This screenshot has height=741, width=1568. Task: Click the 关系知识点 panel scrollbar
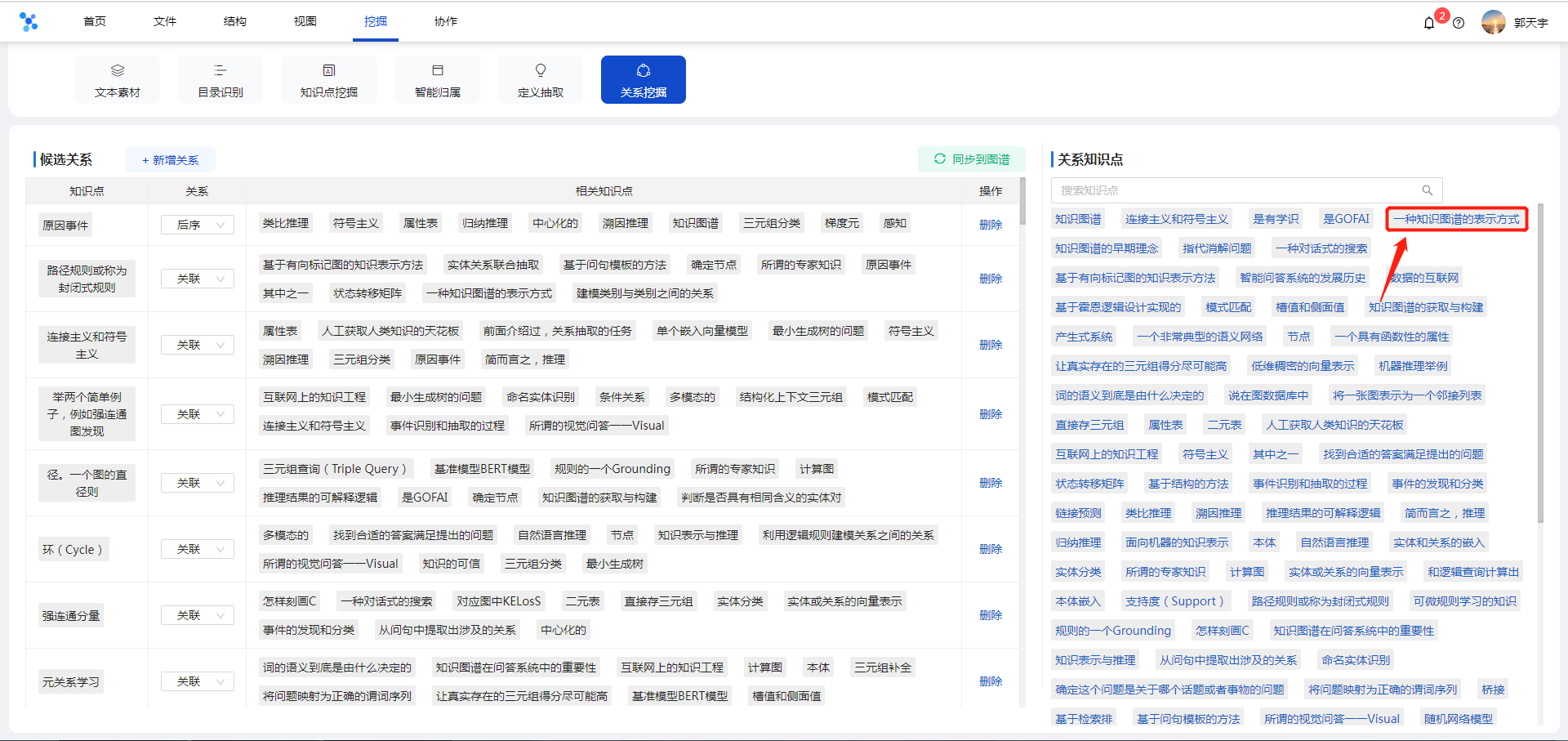coord(1540,364)
